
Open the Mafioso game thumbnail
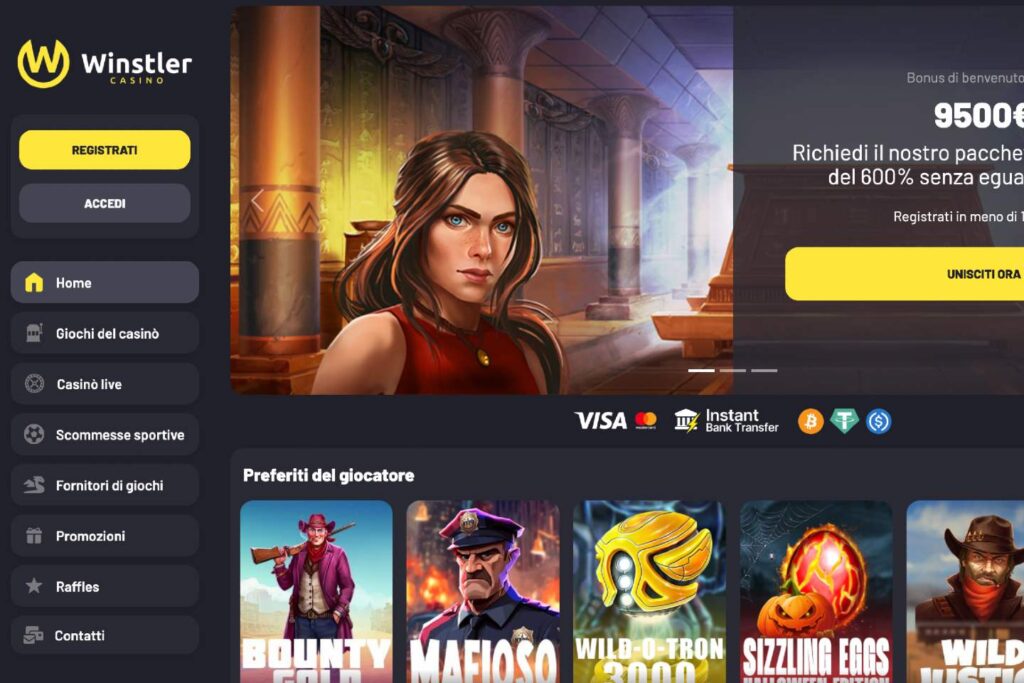coord(483,592)
